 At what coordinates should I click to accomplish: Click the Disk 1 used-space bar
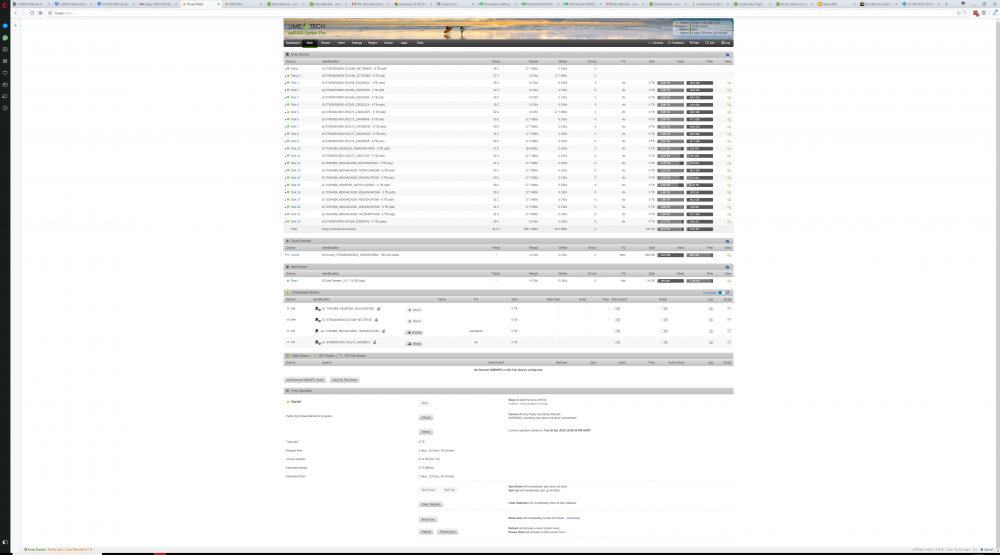(x=670, y=83)
